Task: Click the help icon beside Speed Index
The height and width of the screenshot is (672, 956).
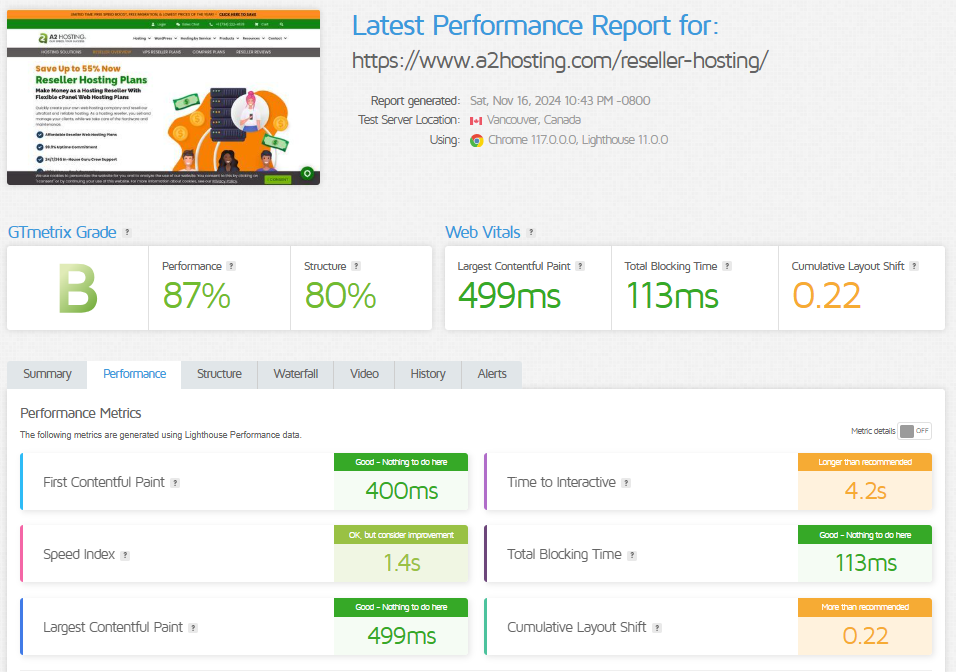Action: tap(125, 556)
